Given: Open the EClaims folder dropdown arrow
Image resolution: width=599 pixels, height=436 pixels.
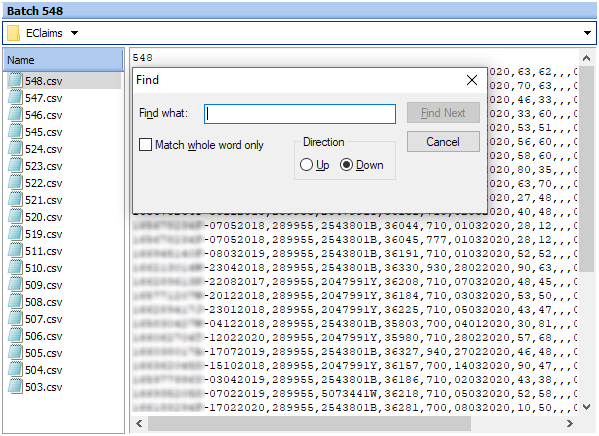Looking at the screenshot, I should click(x=74, y=33).
